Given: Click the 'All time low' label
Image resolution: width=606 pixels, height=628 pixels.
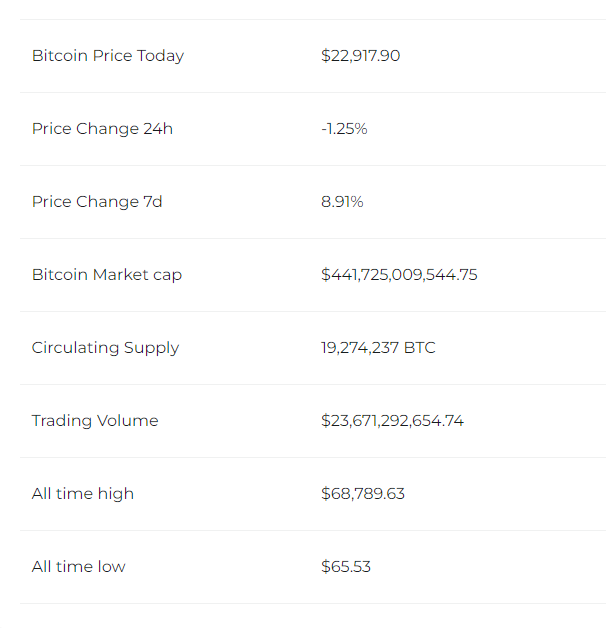Looking at the screenshot, I should (79, 567).
